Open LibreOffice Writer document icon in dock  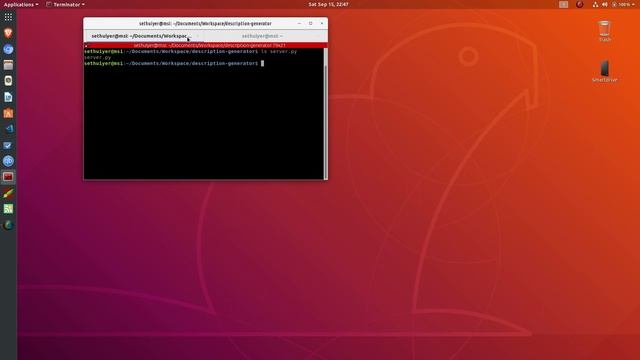click(8, 97)
